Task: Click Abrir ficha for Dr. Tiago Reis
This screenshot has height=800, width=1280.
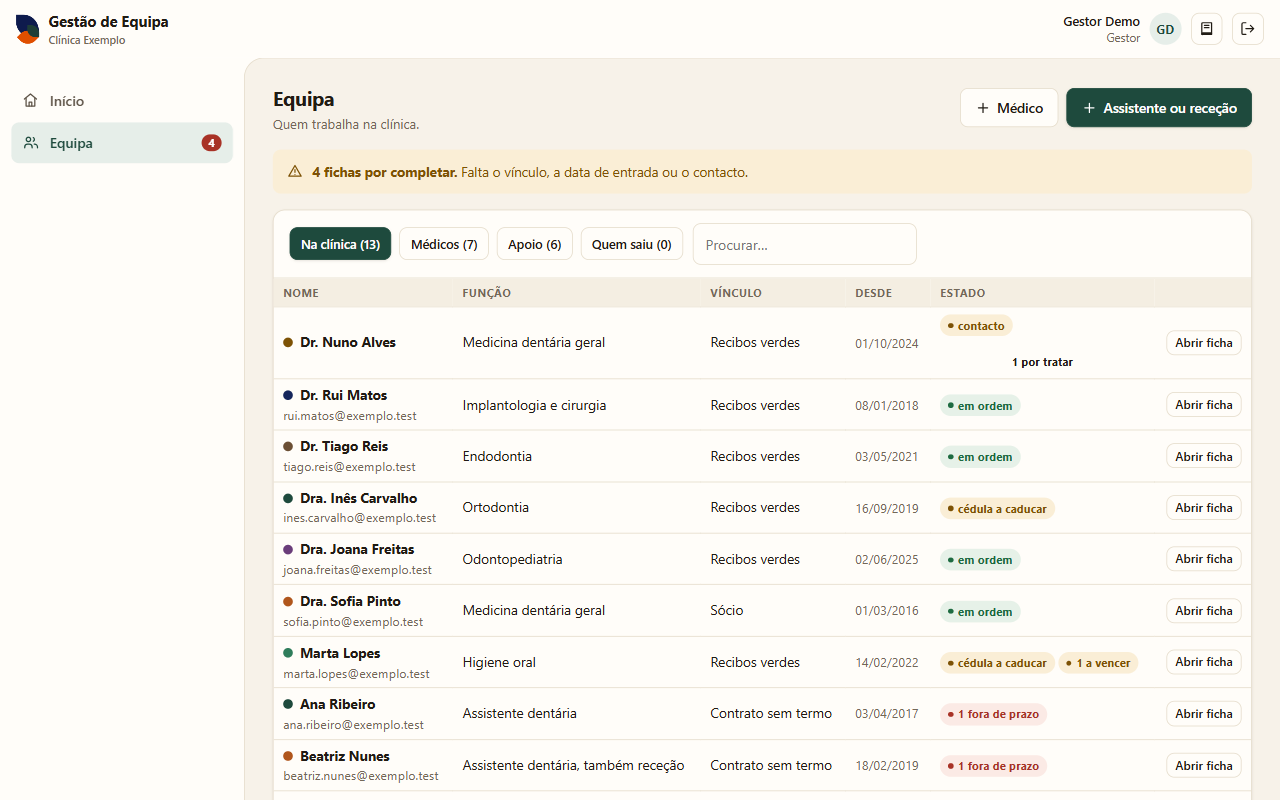Action: tap(1204, 456)
